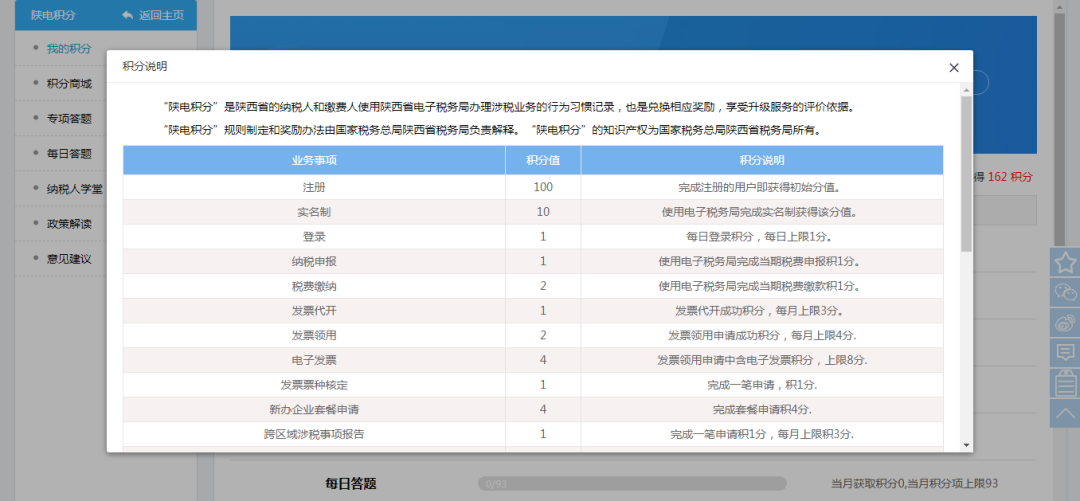Click 完成一笔申请,积1分 description
This screenshot has width=1080, height=501.
coord(762,385)
